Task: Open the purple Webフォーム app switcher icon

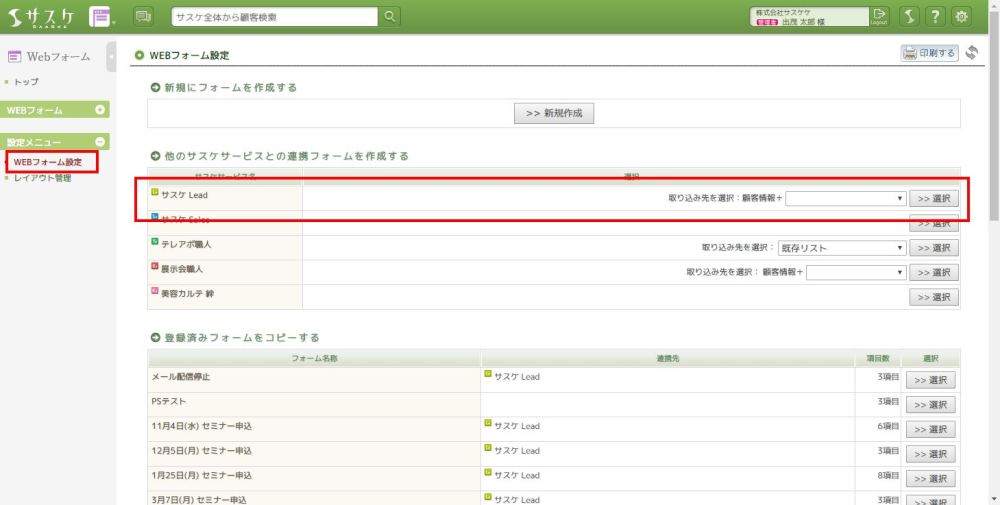Action: [x=101, y=17]
